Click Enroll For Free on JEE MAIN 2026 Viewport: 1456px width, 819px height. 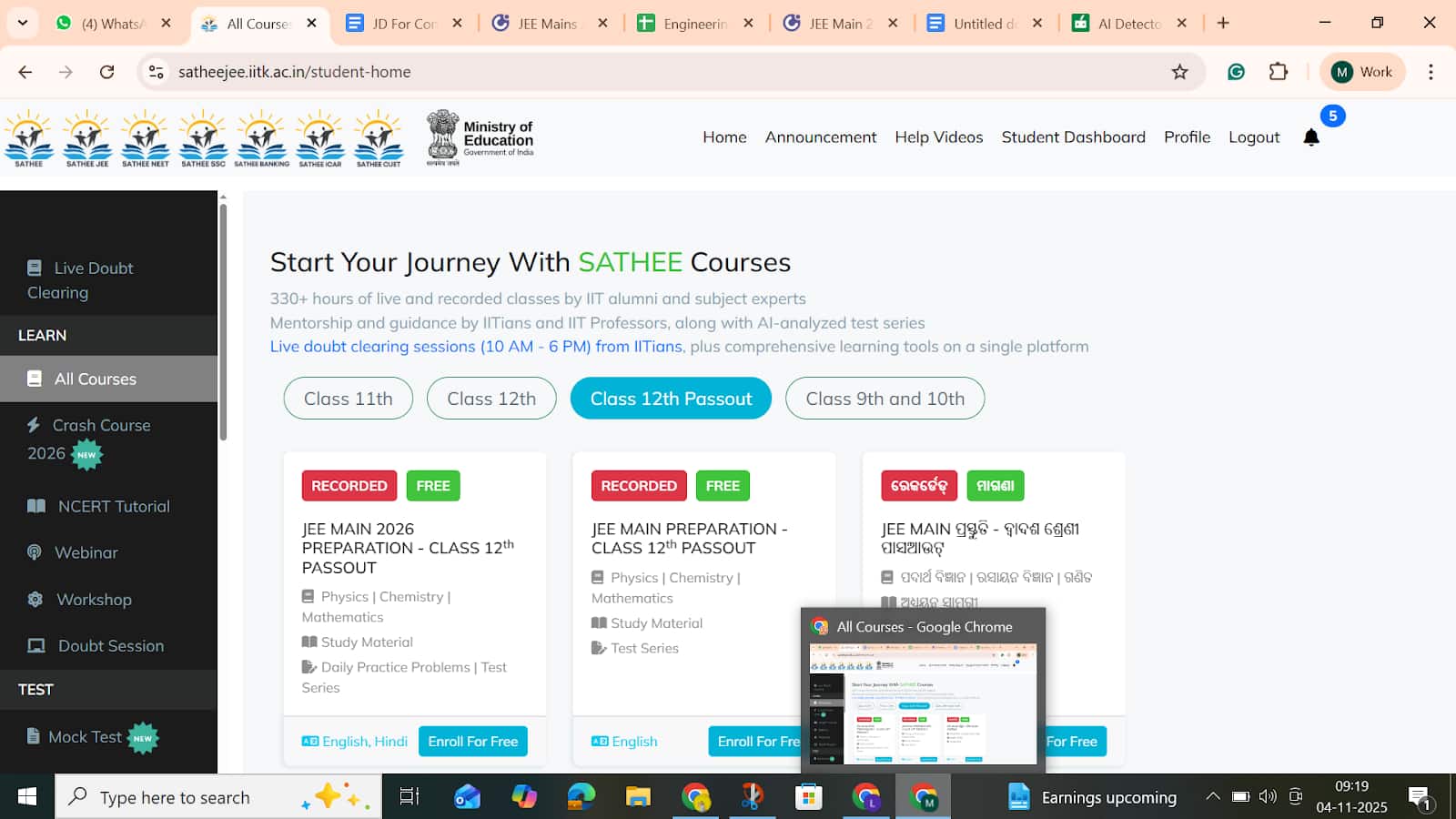(x=472, y=742)
